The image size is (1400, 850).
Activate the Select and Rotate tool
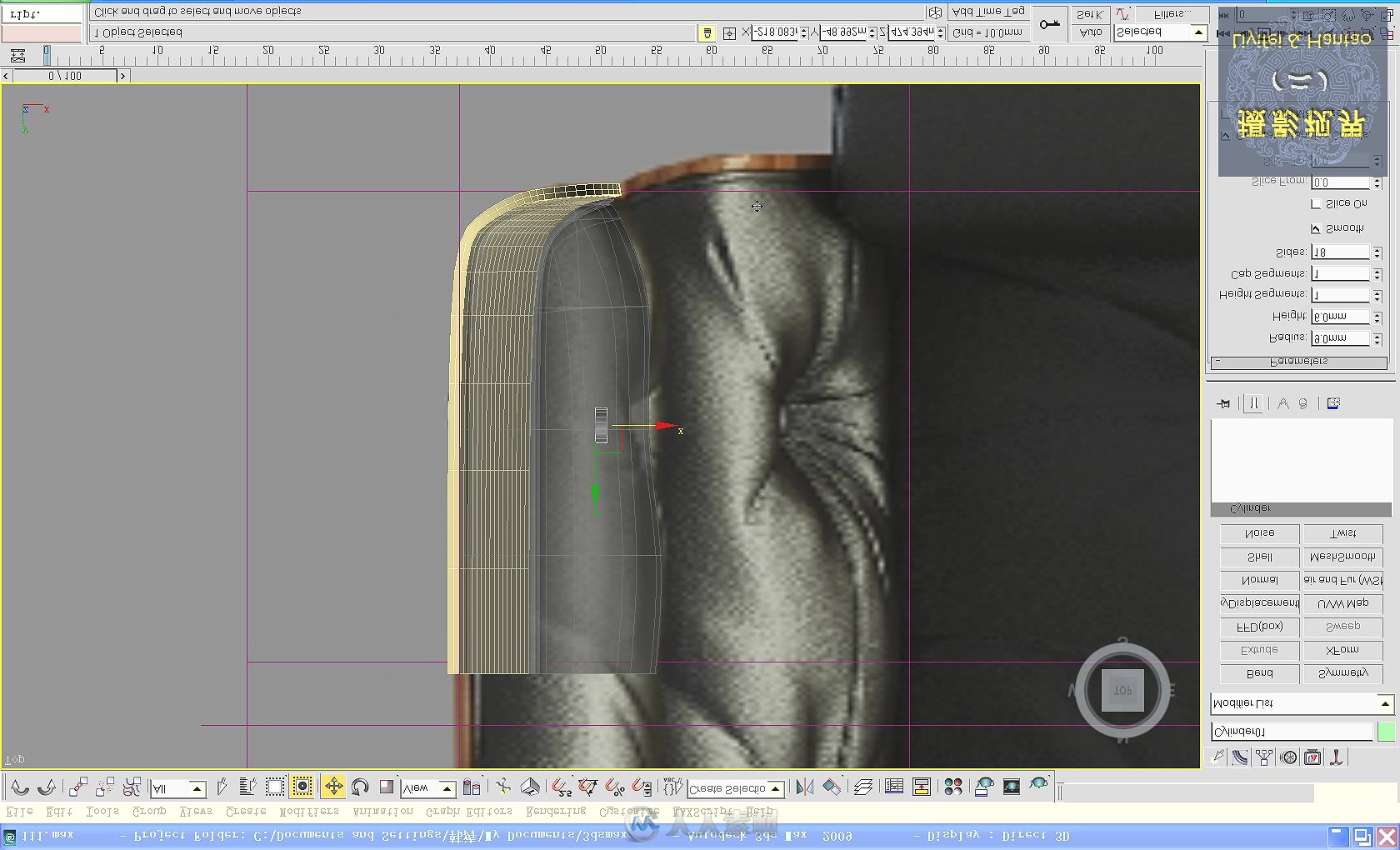360,787
